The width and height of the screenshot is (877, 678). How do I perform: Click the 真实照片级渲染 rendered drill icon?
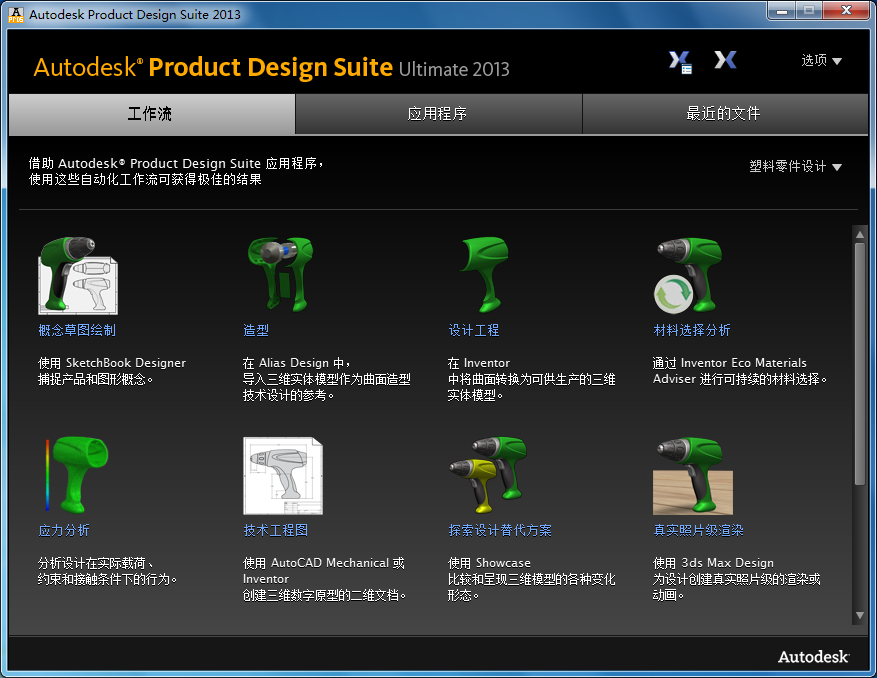(x=693, y=475)
